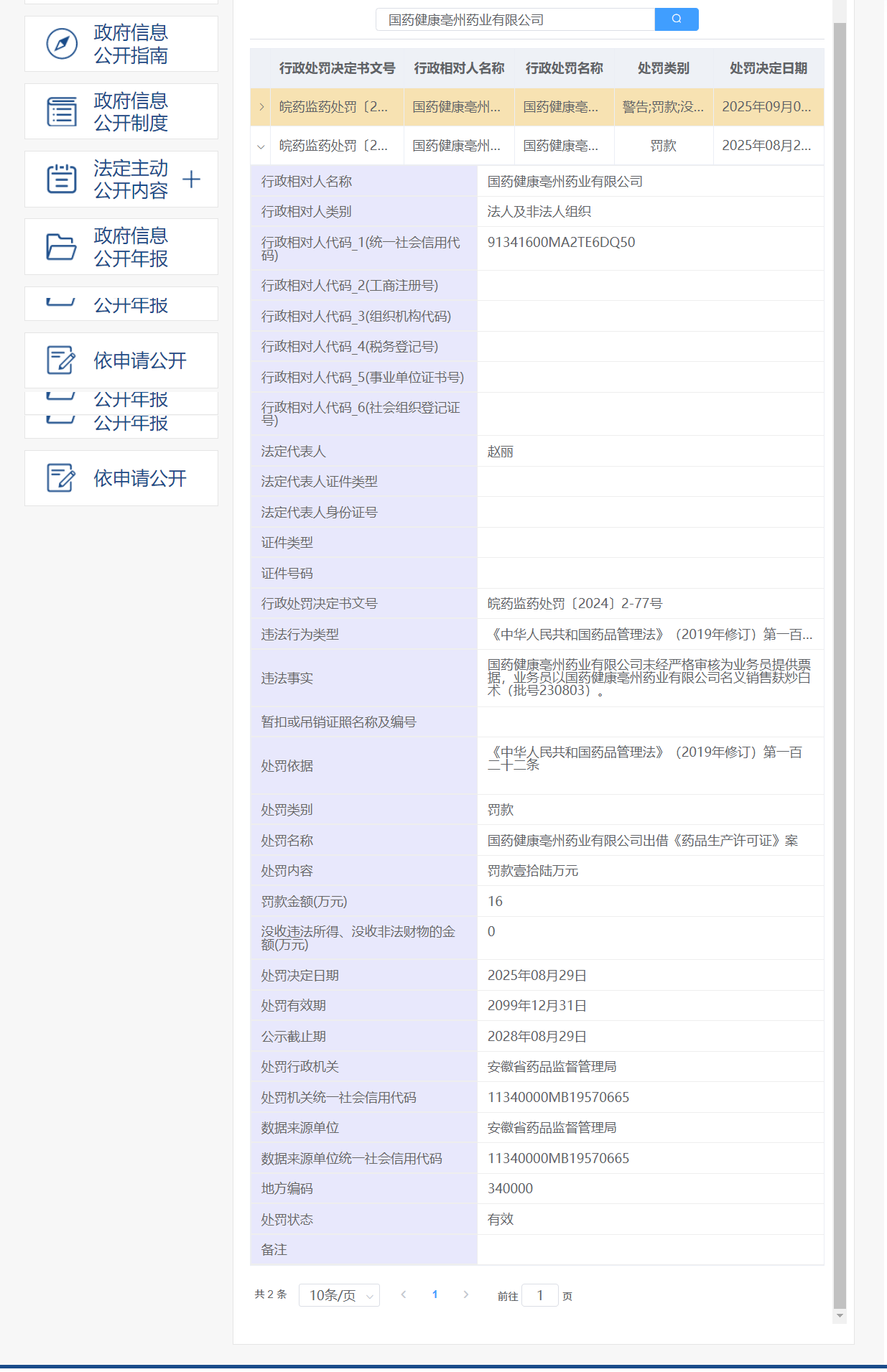Click the 地方编码 value 340000
This screenshot has width=887, height=1372.
(511, 1189)
